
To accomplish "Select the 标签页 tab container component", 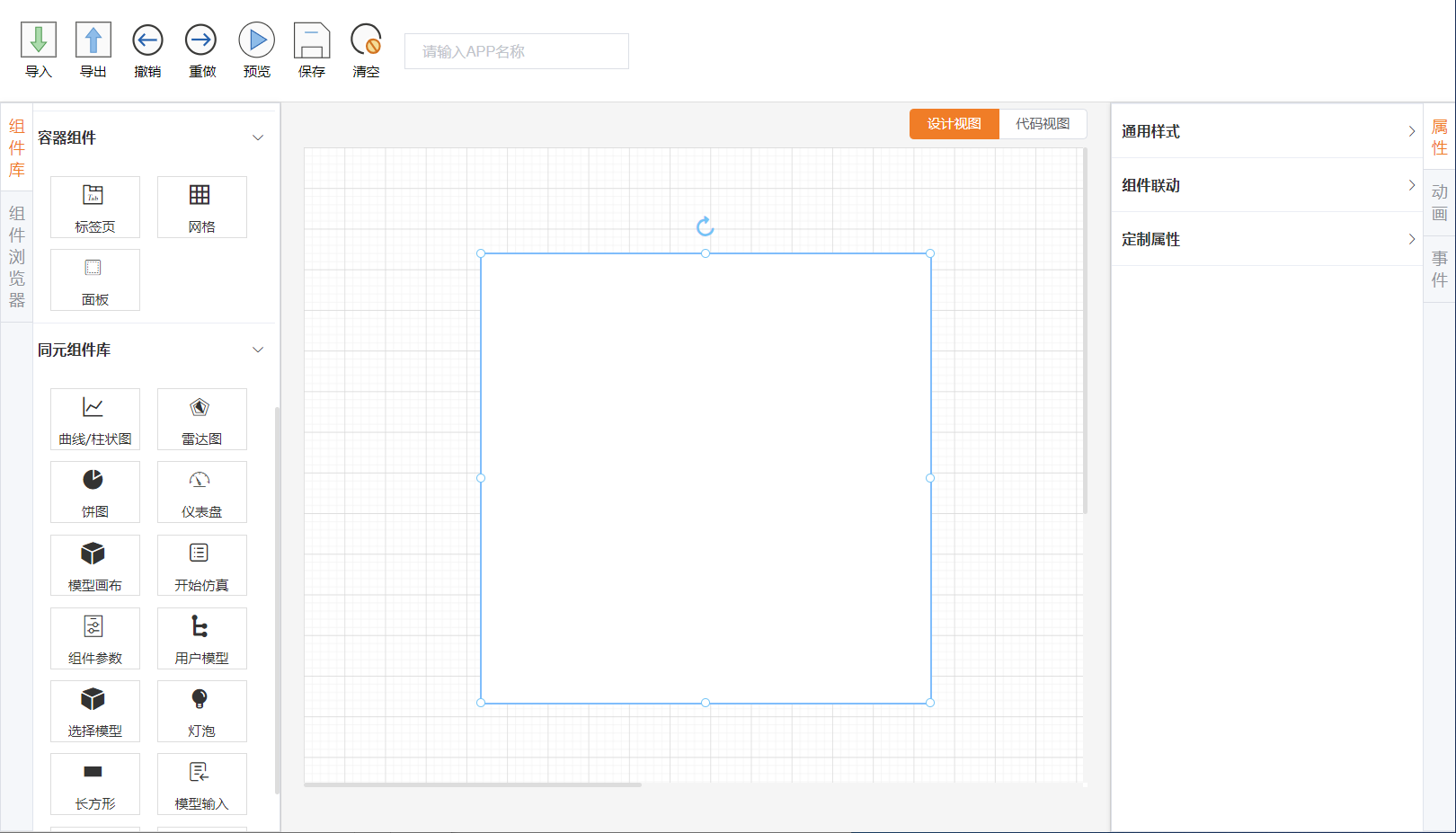I will click(x=95, y=207).
